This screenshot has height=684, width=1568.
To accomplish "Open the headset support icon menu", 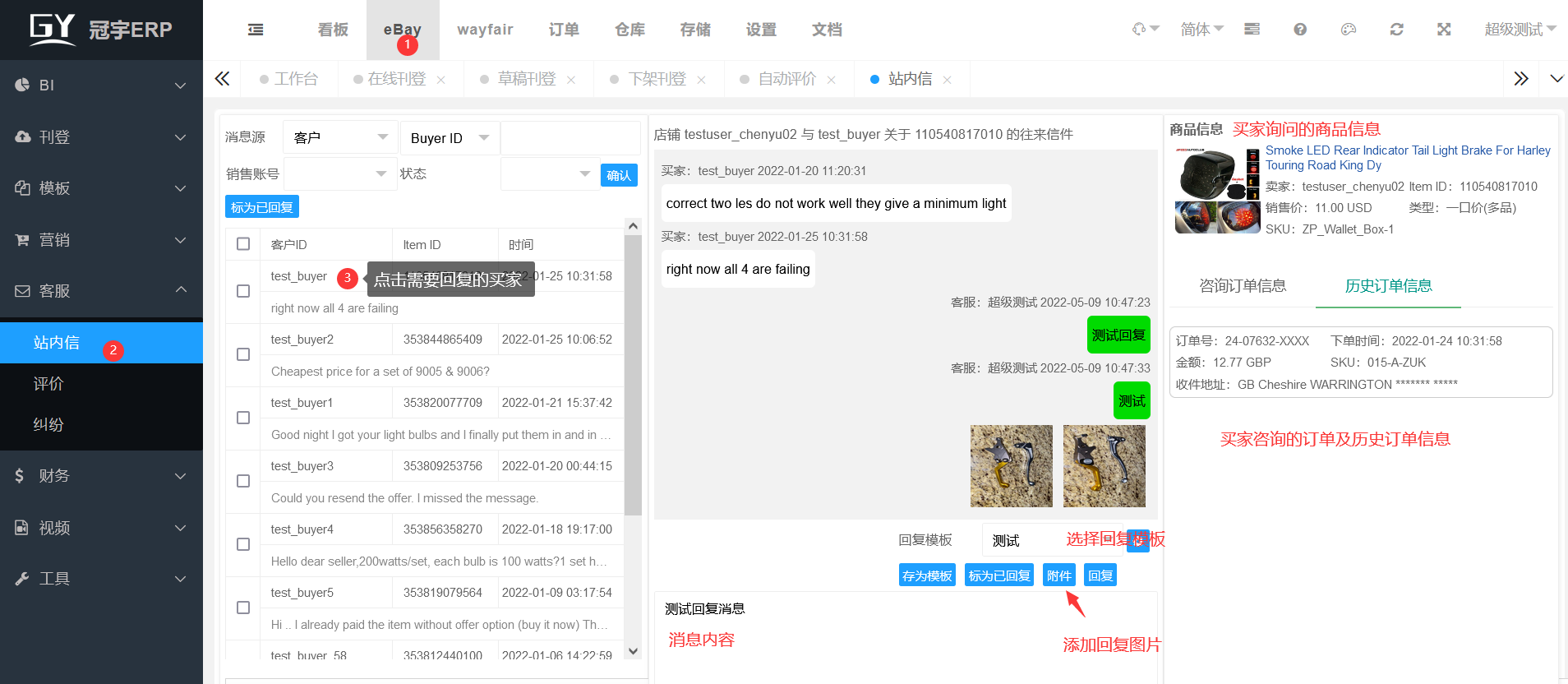I will [x=1145, y=30].
